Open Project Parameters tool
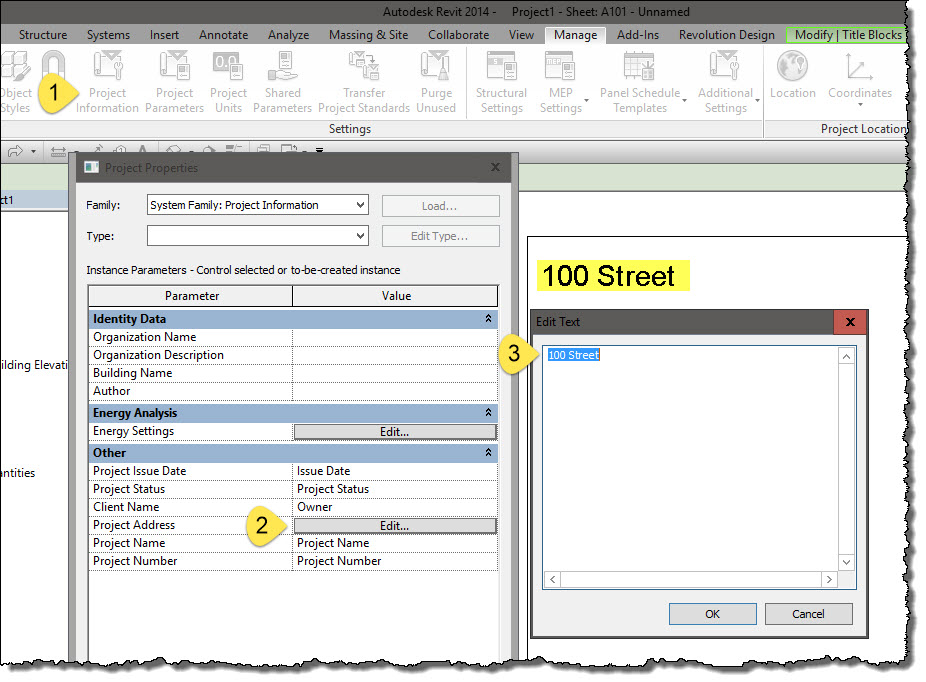 click(x=174, y=83)
